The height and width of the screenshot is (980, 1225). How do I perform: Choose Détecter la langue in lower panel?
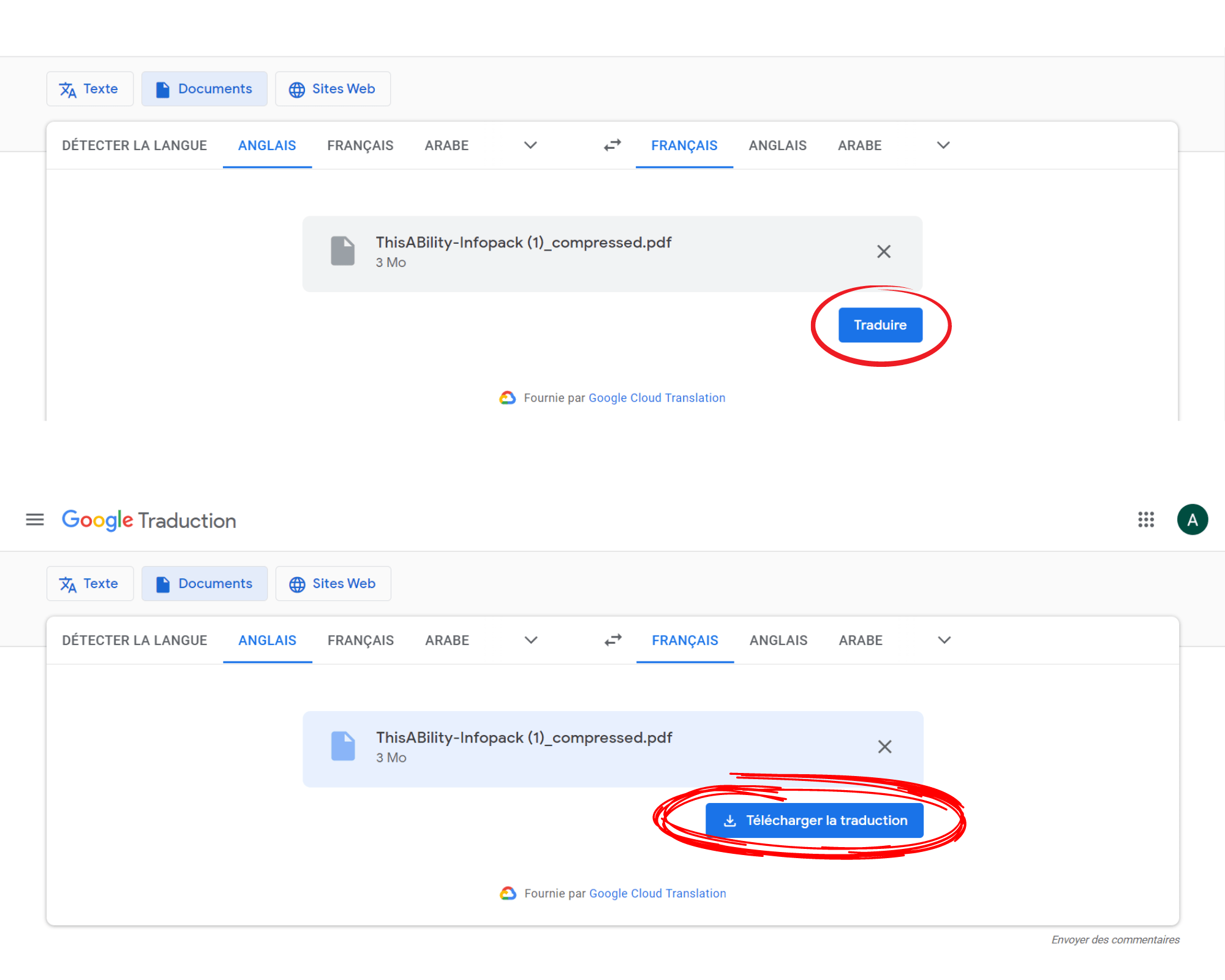tap(134, 641)
